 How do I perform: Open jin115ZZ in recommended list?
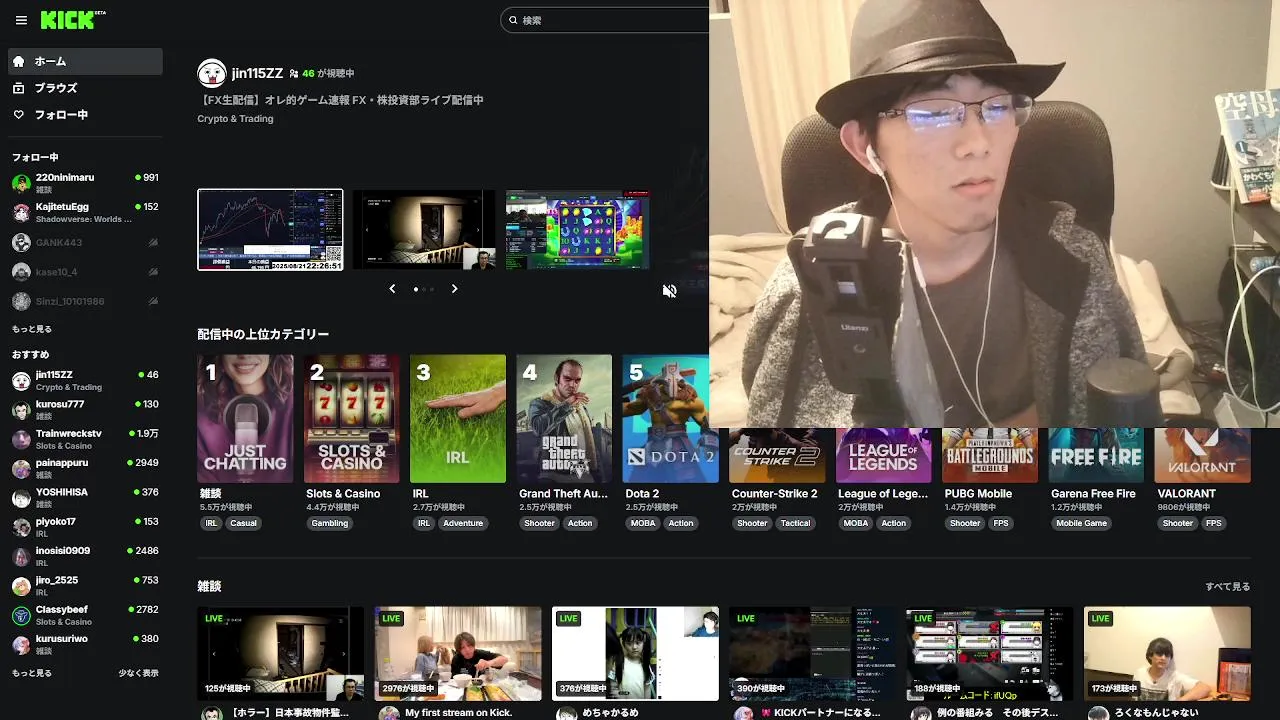tap(85, 380)
